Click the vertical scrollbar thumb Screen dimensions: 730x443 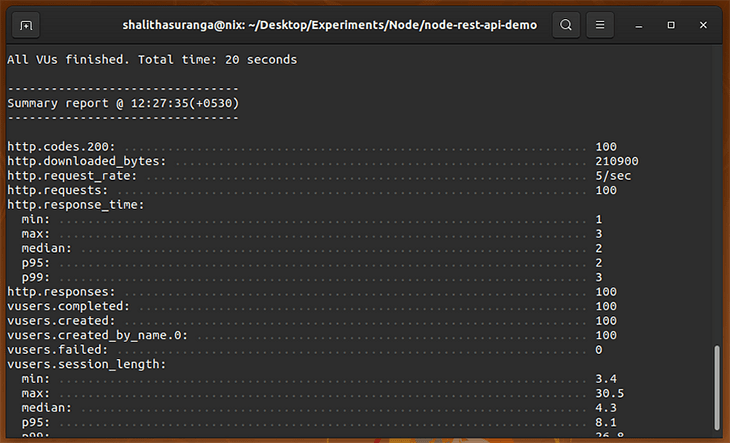coord(717,388)
